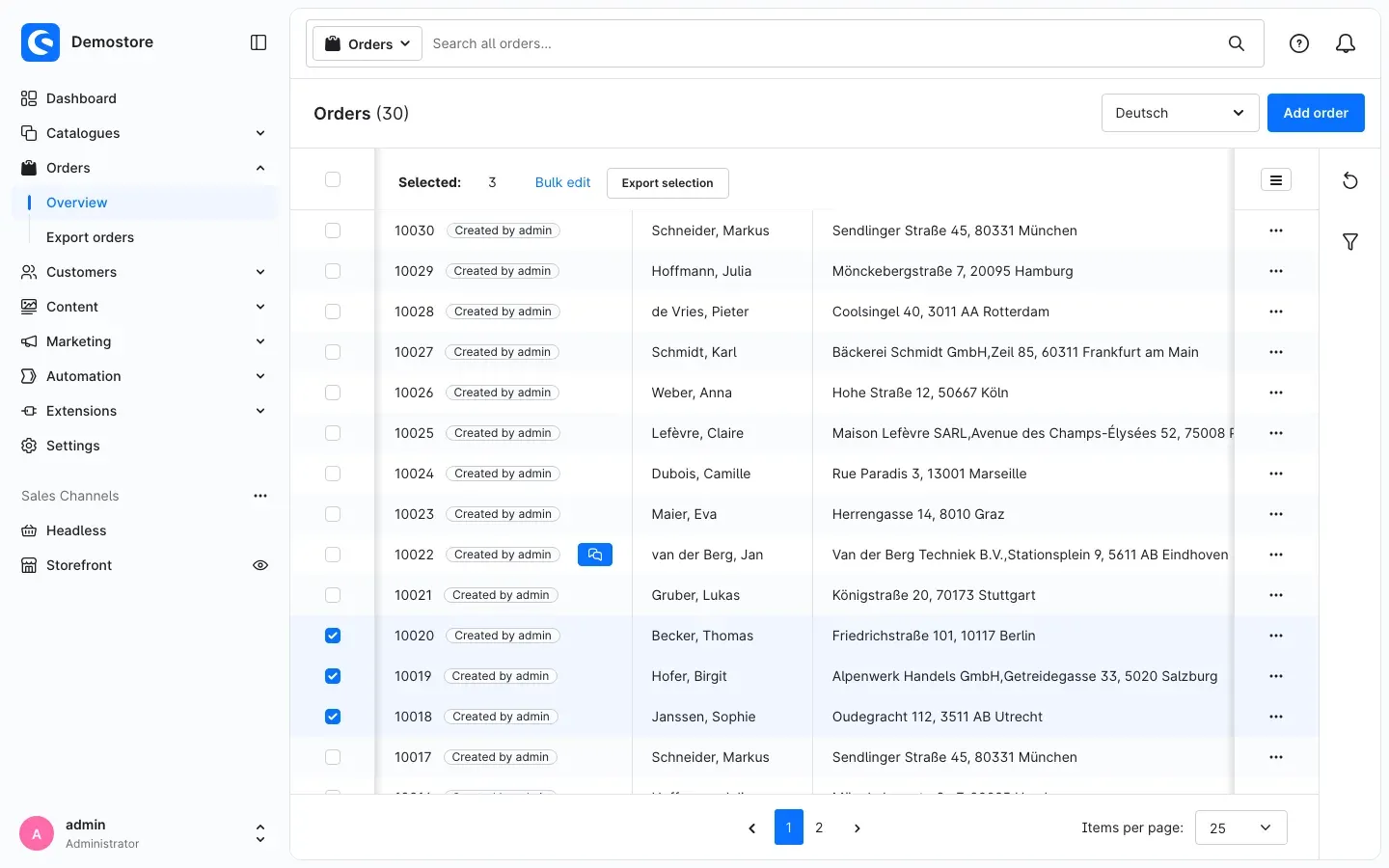Open the actions menu for order 10030
Image resolution: width=1389 pixels, height=868 pixels.
[x=1276, y=231]
